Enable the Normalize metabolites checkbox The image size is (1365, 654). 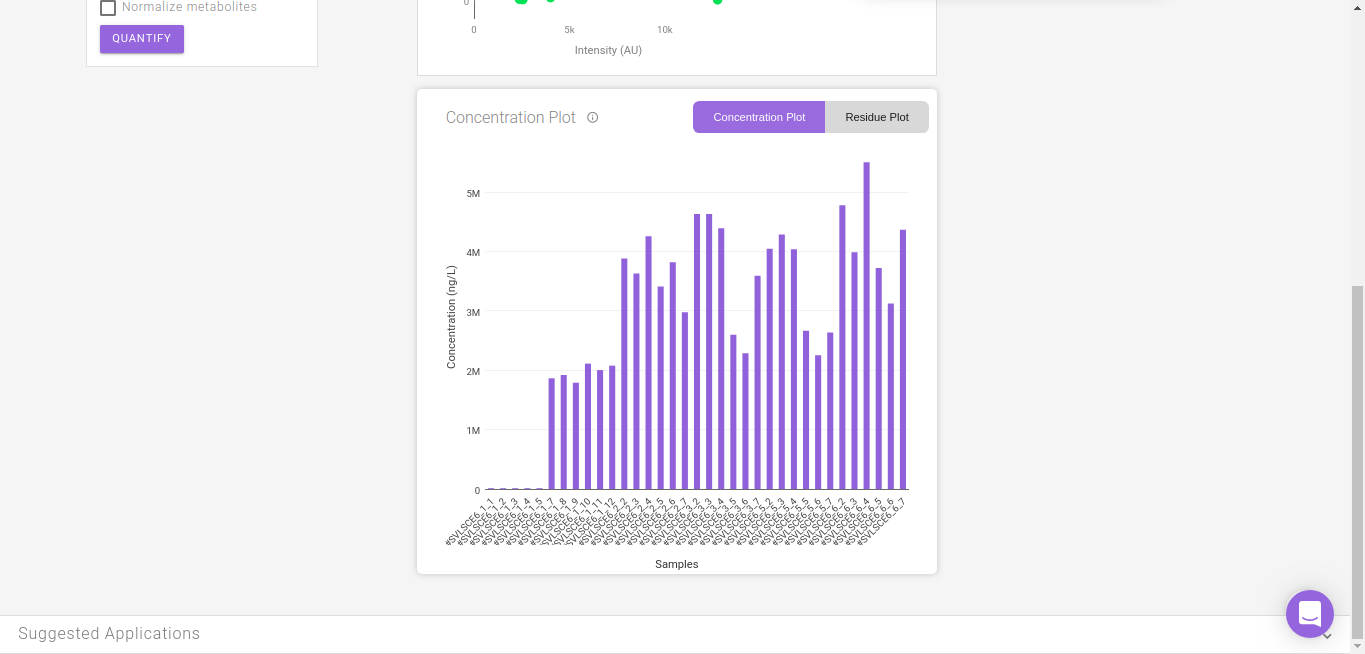[108, 8]
